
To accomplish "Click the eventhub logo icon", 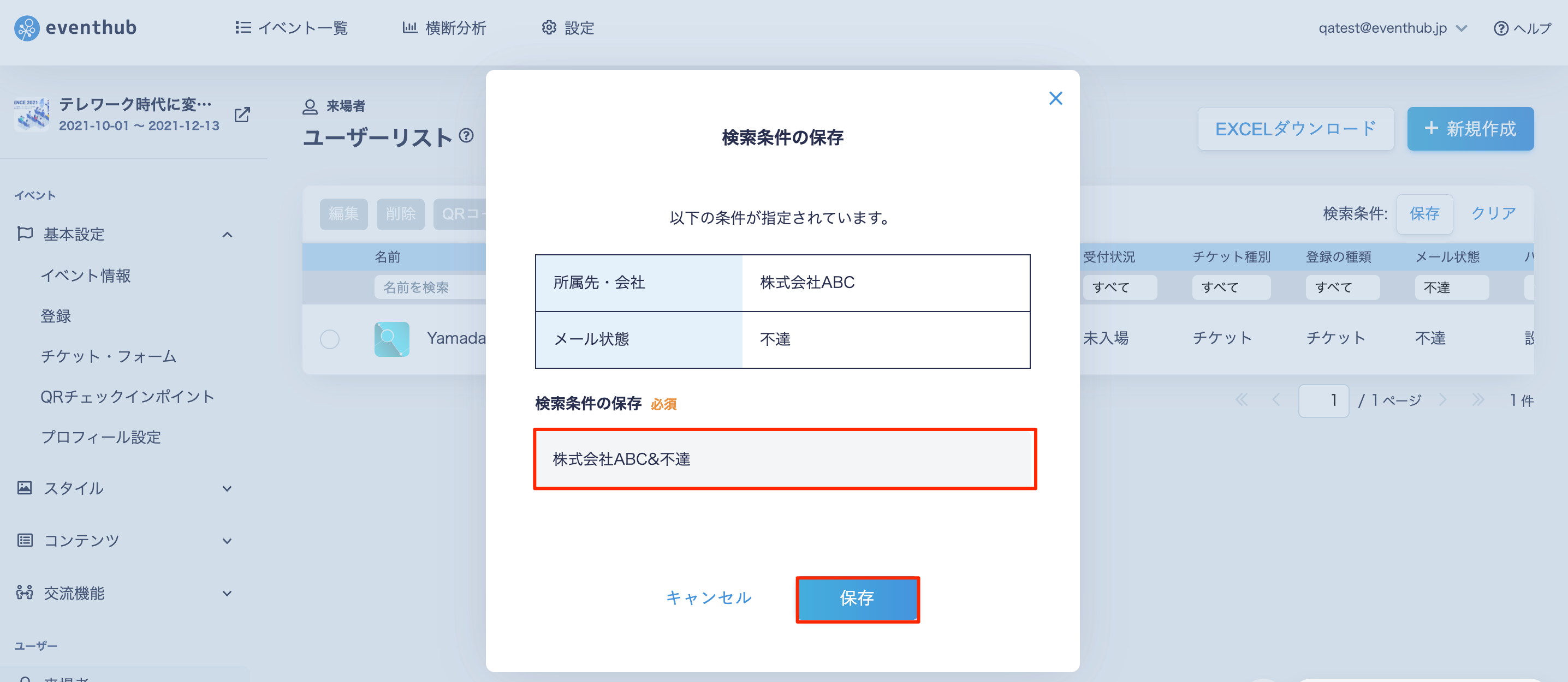I will point(27,28).
